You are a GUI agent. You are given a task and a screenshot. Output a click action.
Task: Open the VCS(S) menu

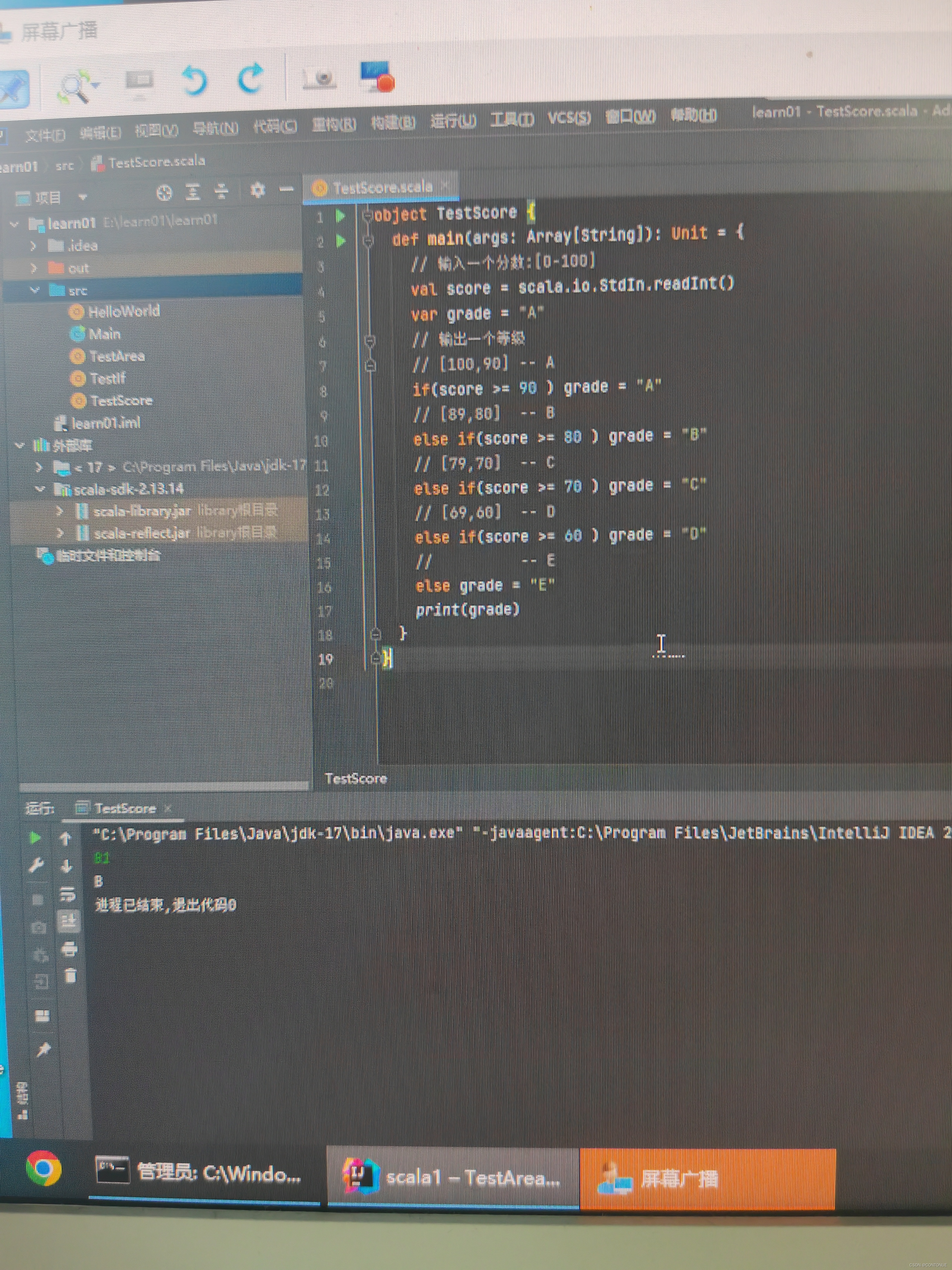click(x=569, y=117)
